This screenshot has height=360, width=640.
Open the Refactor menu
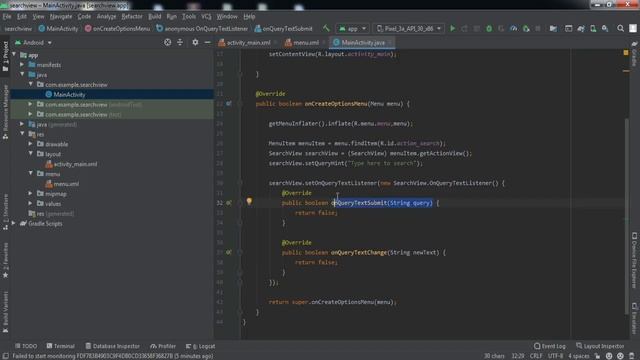(132, 16)
